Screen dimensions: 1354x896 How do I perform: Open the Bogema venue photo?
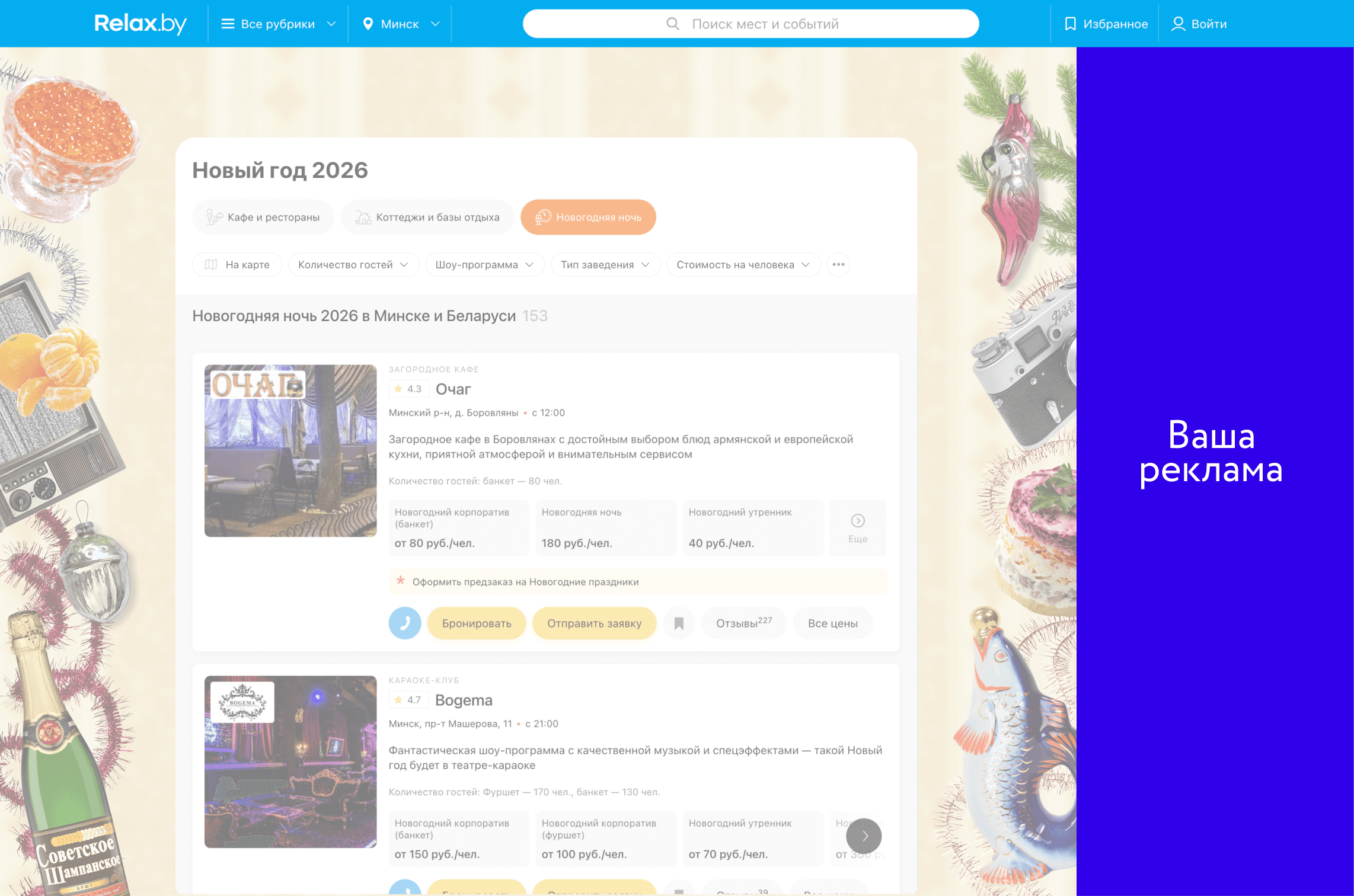(290, 761)
